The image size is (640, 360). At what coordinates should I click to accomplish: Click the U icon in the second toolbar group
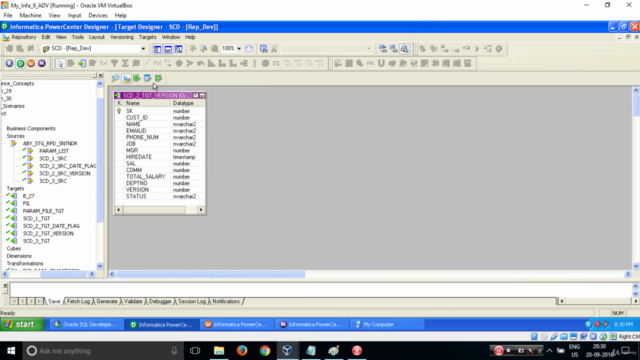(x=381, y=63)
